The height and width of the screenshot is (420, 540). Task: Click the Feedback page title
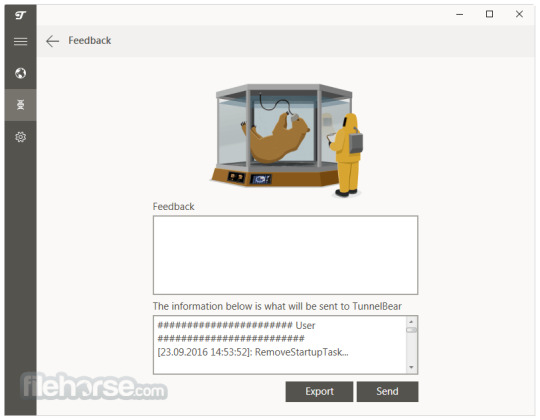(90, 41)
